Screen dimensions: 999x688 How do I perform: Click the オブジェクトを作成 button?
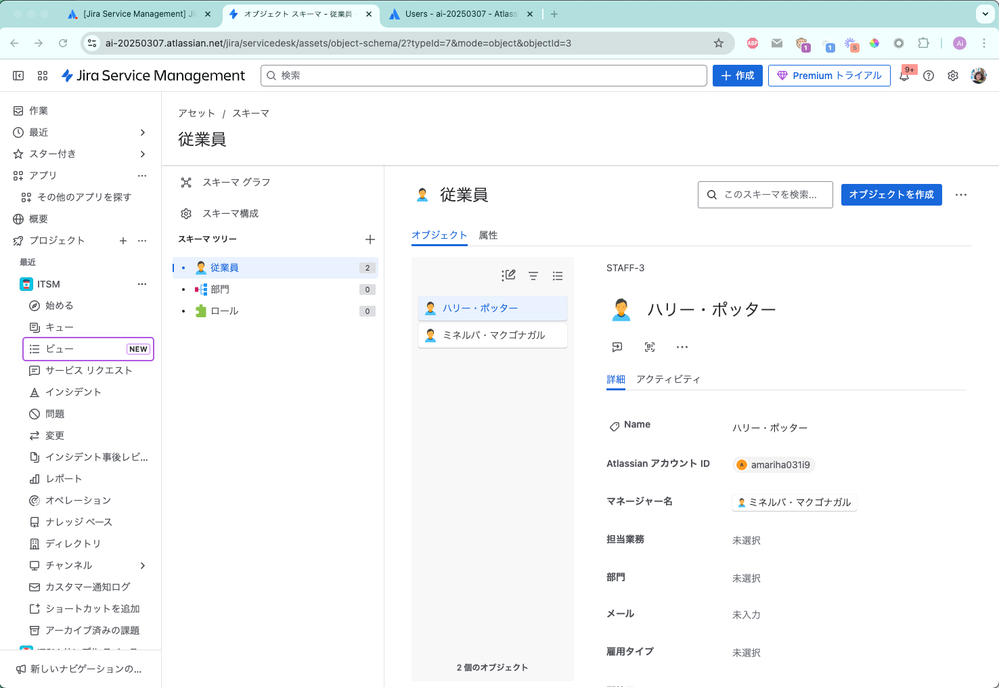(891, 194)
